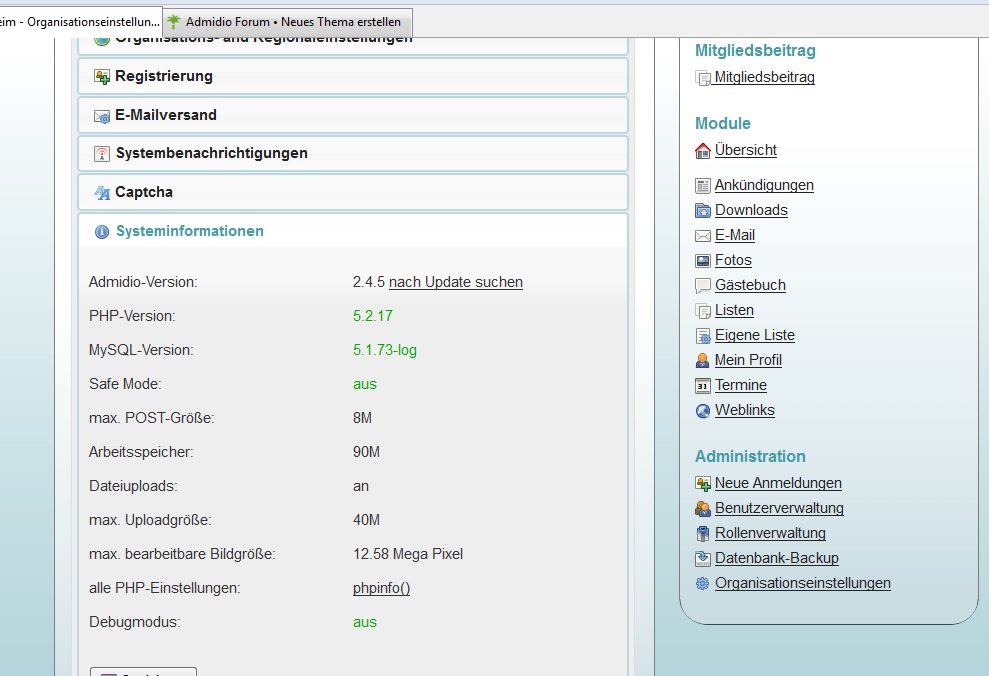Screen dimensions: 989x676
Task: Open the phpinfo() link
Action: tap(381, 588)
